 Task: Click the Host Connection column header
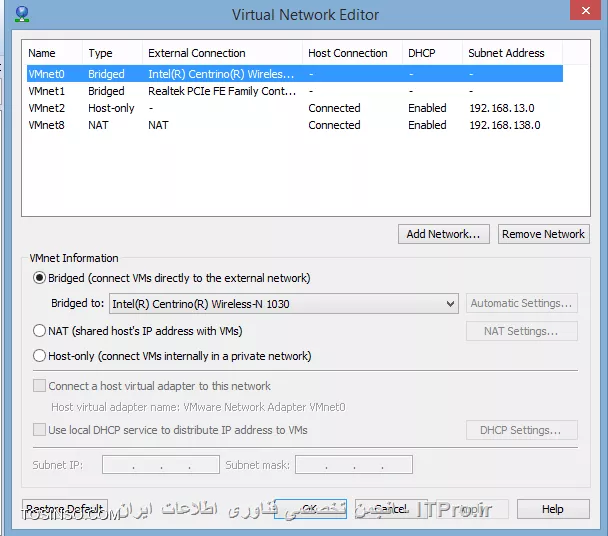tap(352, 53)
